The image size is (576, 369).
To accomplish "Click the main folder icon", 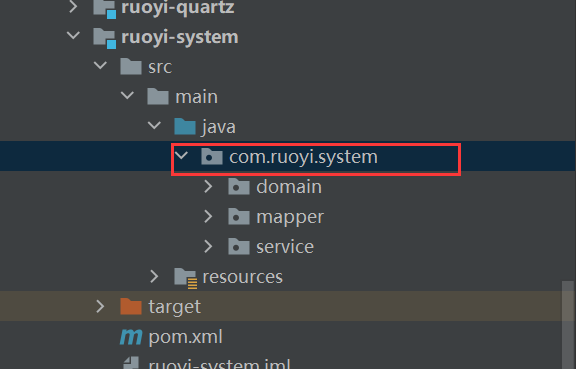I will click(158, 96).
